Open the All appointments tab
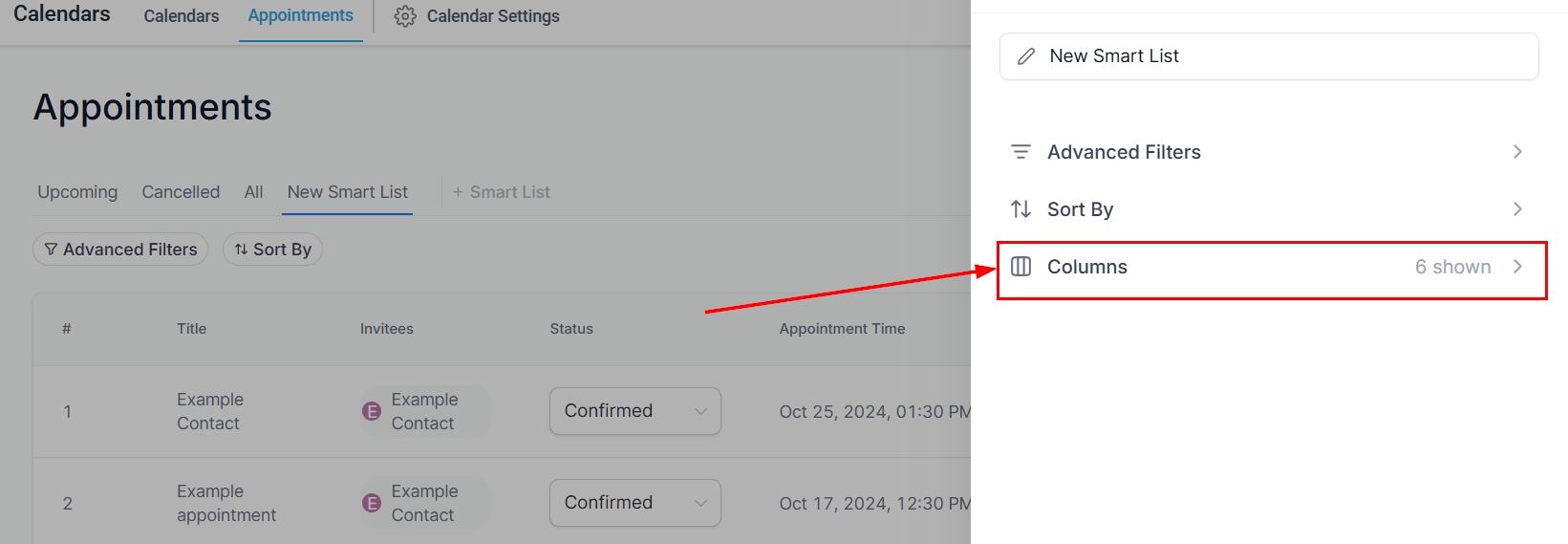The width and height of the screenshot is (1568, 544). coord(253,192)
